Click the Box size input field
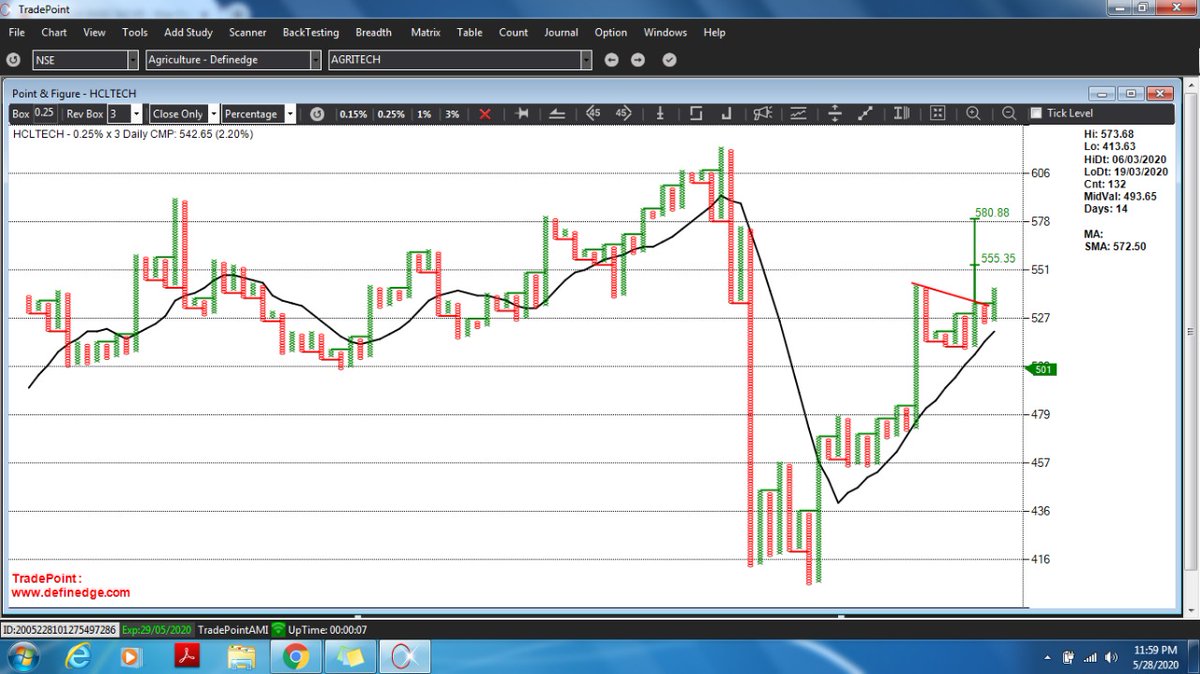Image resolution: width=1200 pixels, height=674 pixels. (x=45, y=113)
